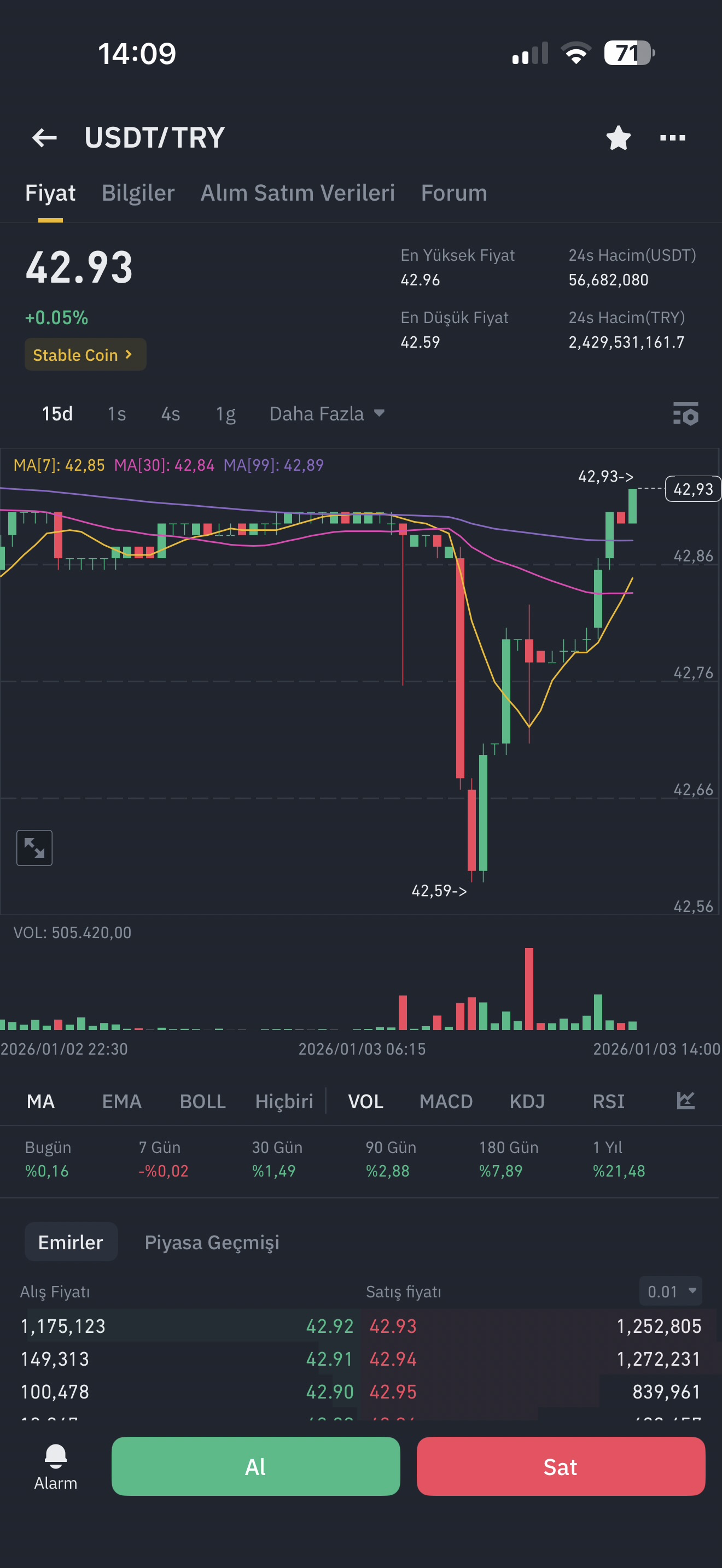Open the 0.01 order book precision dropdown
Screen dimensions: 722x1568
[670, 1291]
